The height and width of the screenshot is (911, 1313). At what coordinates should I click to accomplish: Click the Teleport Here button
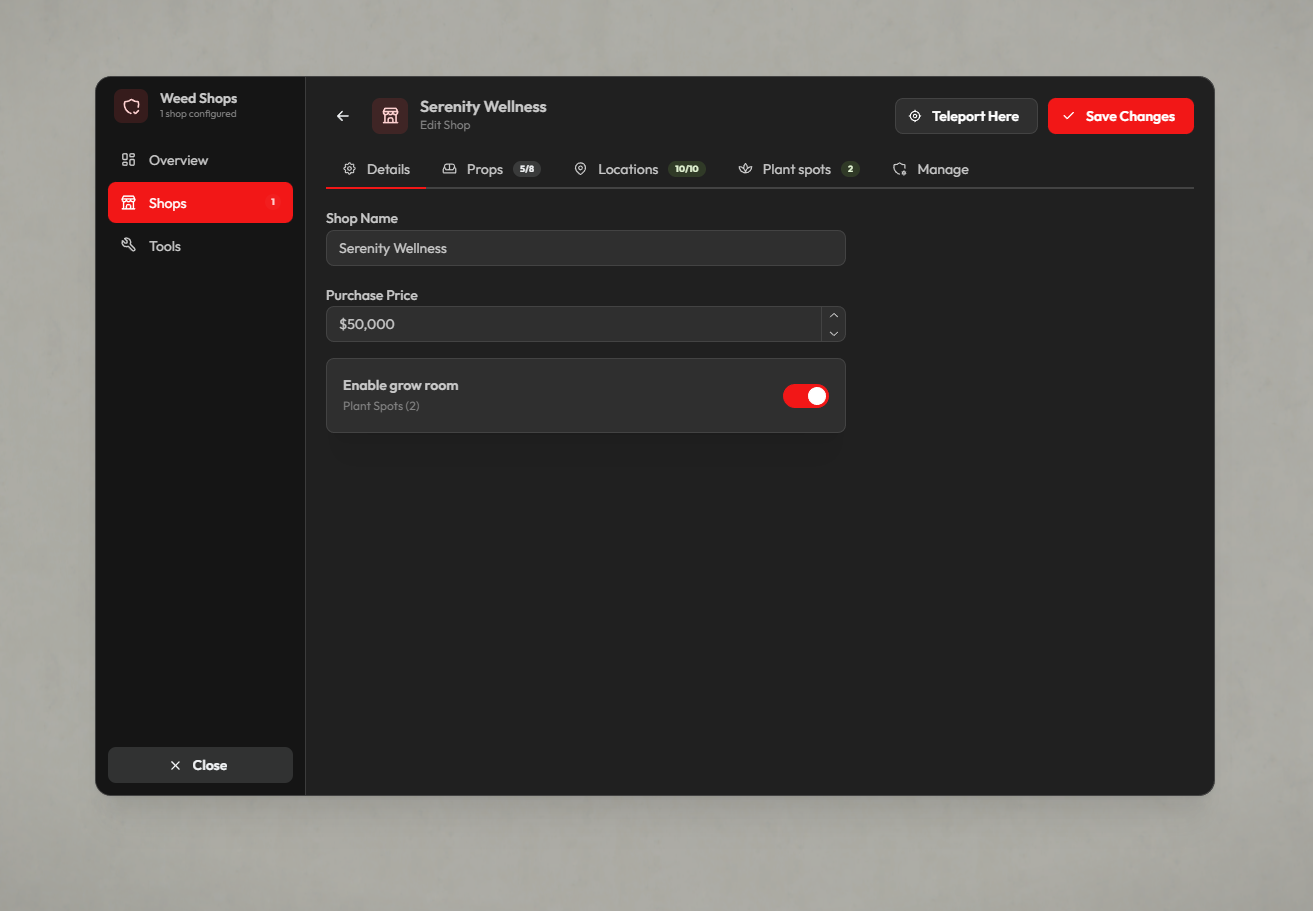pyautogui.click(x=966, y=116)
